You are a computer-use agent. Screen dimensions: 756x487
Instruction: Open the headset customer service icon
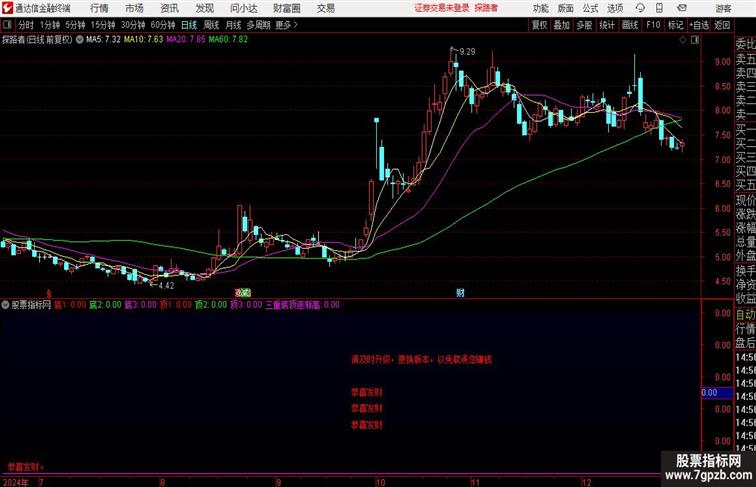pos(640,8)
